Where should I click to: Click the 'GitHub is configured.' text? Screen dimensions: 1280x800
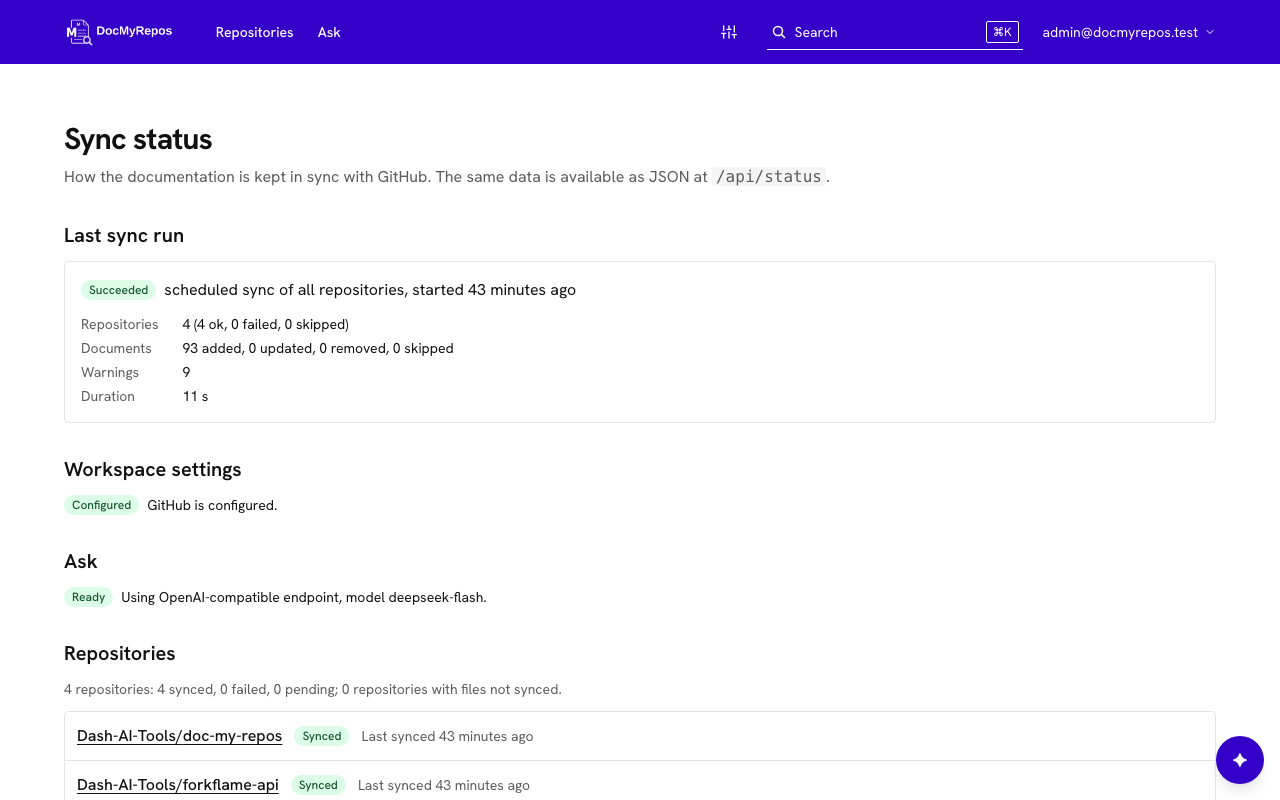pyautogui.click(x=212, y=505)
